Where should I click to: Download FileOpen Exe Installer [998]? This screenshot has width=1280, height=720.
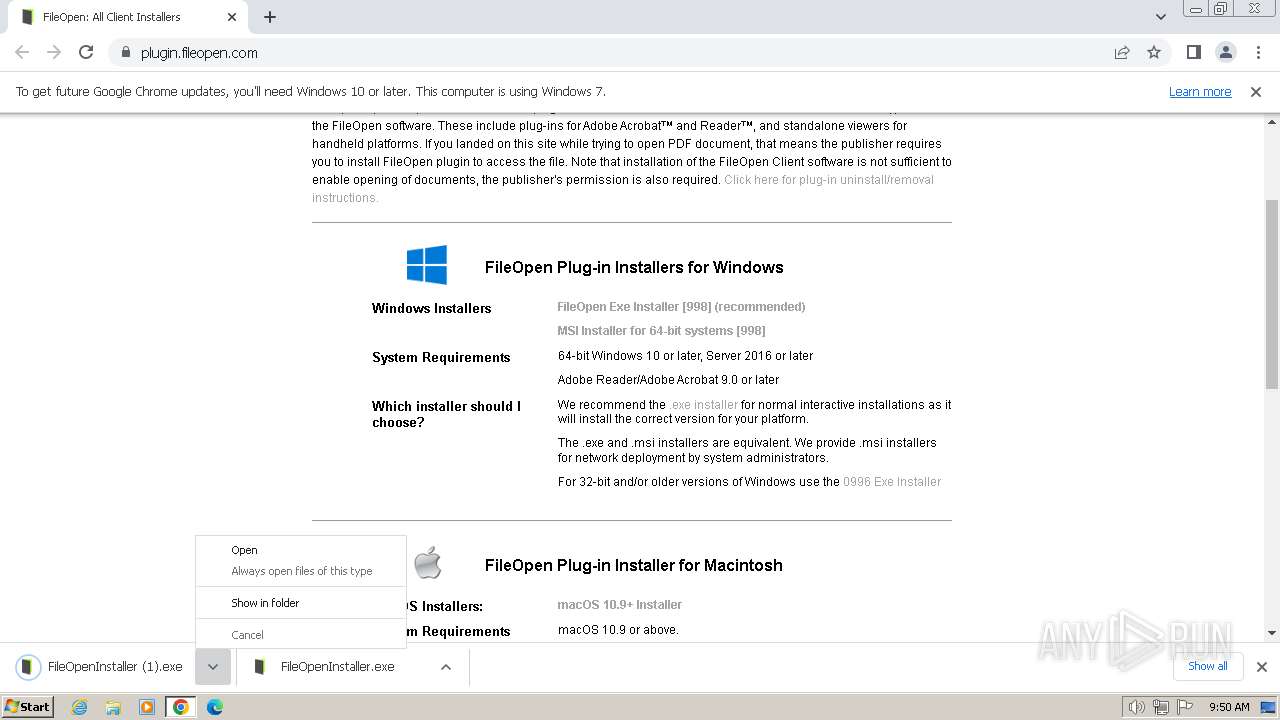(x=681, y=307)
